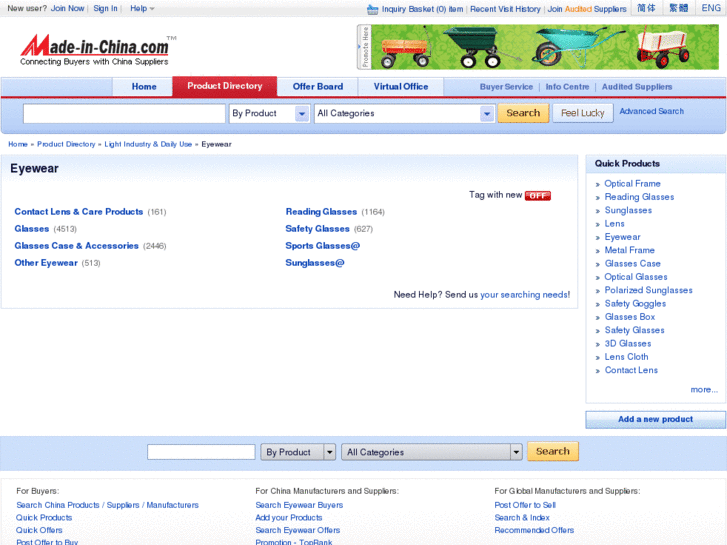Click Search & Index footer link
This screenshot has width=727, height=545.
(522, 518)
